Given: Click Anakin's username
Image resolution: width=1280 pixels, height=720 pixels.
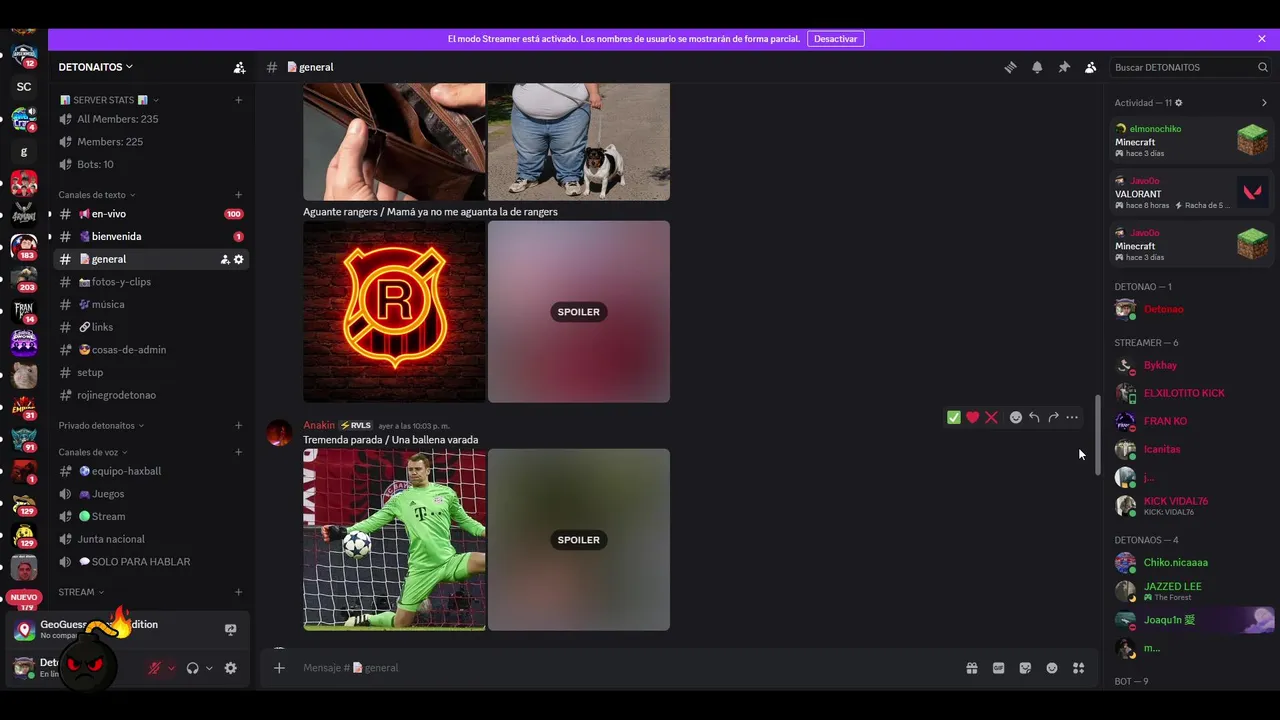Looking at the screenshot, I should [x=319, y=425].
